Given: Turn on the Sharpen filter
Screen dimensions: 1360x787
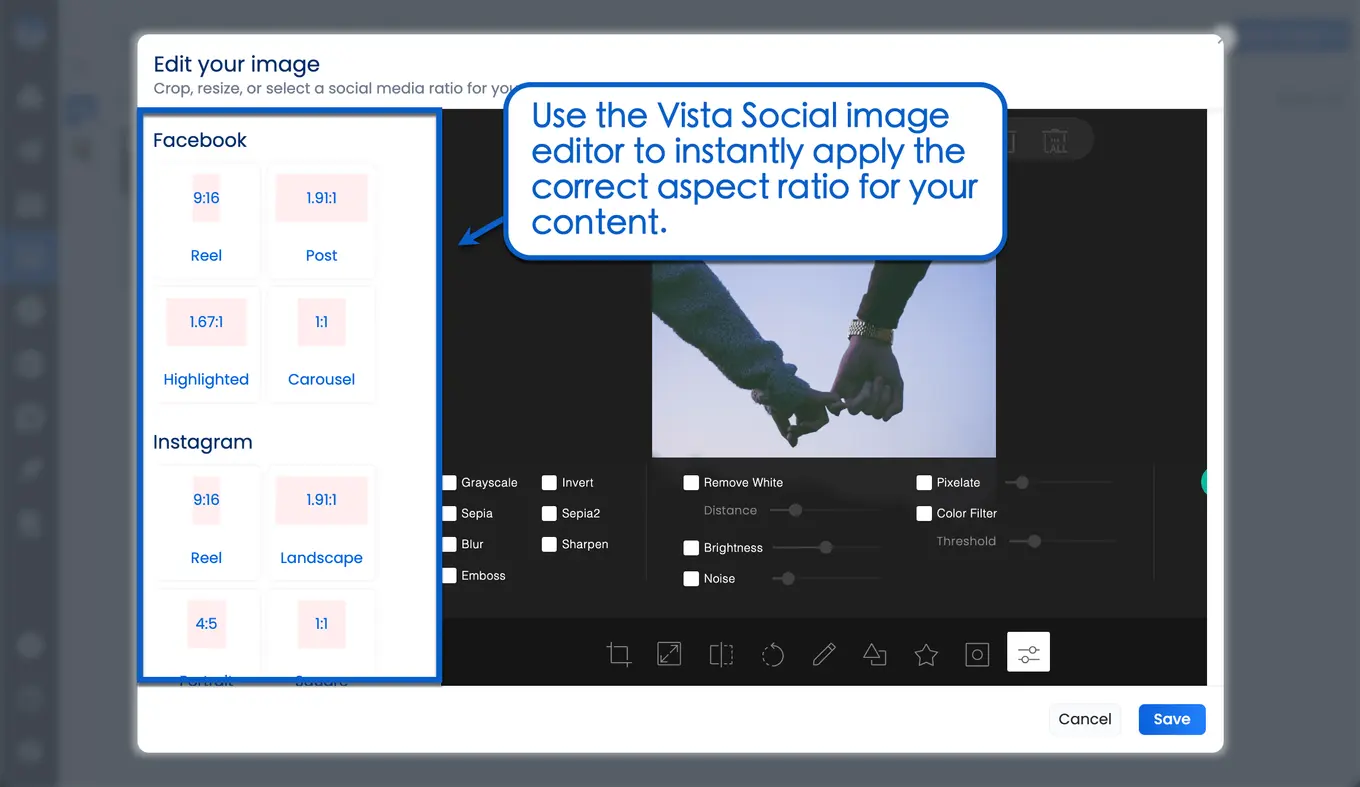Looking at the screenshot, I should (549, 545).
